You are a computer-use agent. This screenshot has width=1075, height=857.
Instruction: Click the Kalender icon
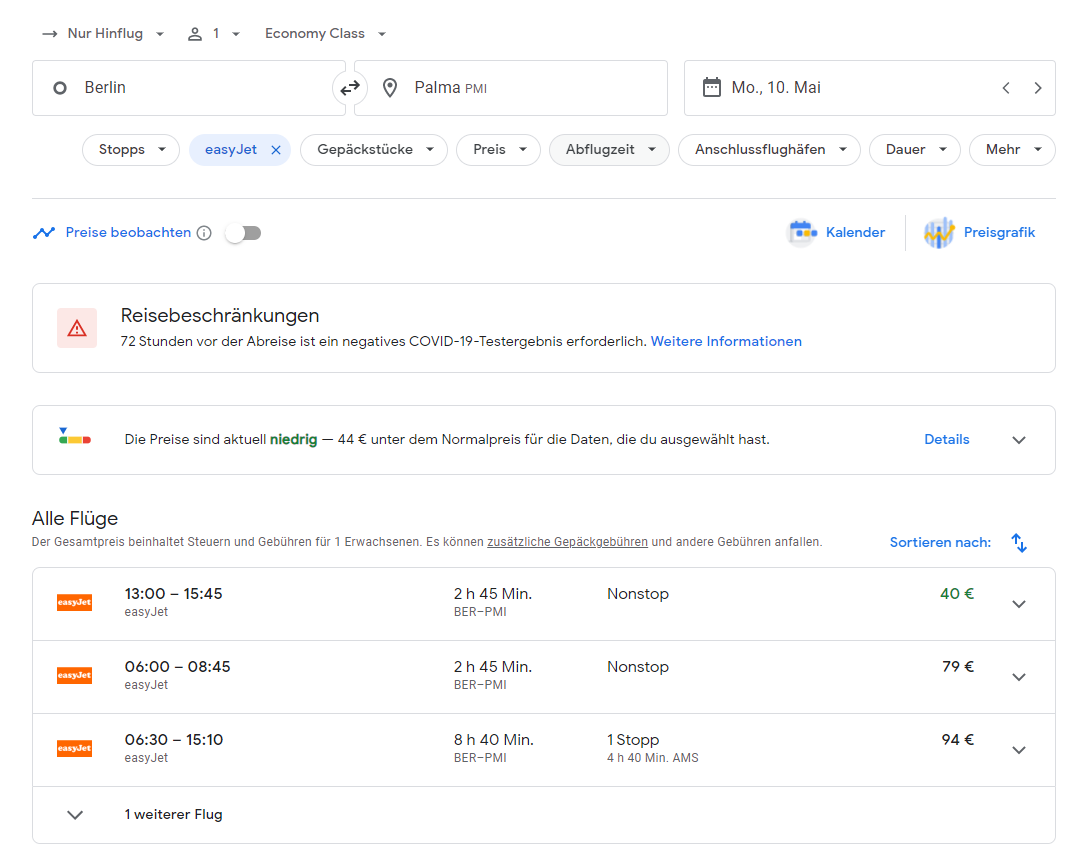[x=801, y=233]
